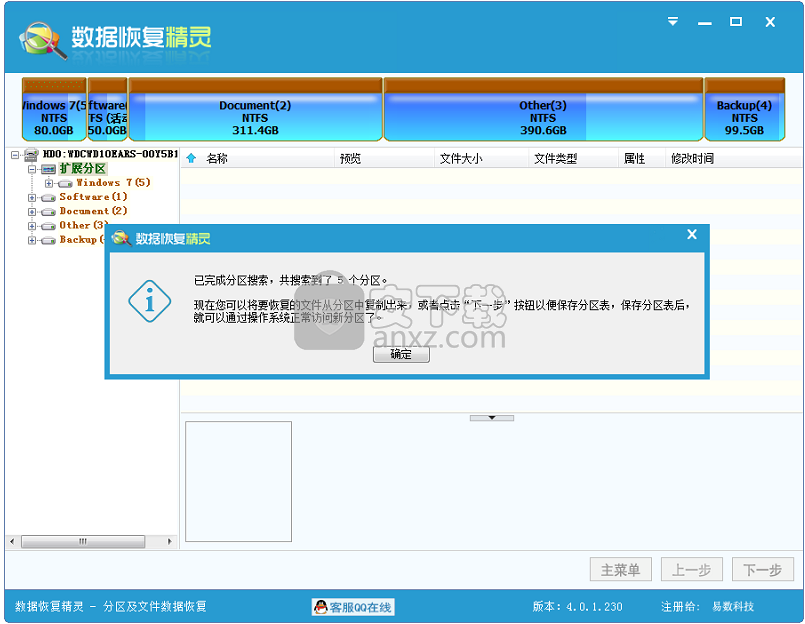Open the 客服QQ在线 support link
The width and height of the screenshot is (805, 624).
[x=353, y=608]
